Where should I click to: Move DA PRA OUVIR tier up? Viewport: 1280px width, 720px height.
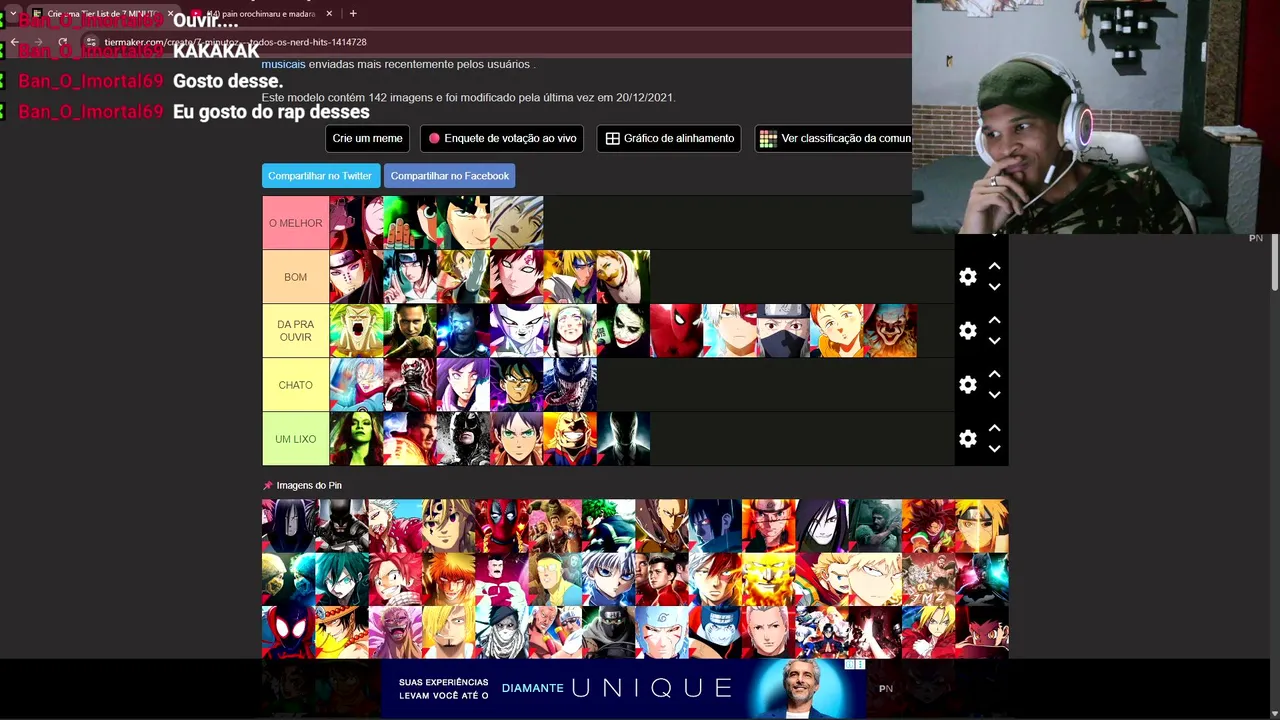994,321
